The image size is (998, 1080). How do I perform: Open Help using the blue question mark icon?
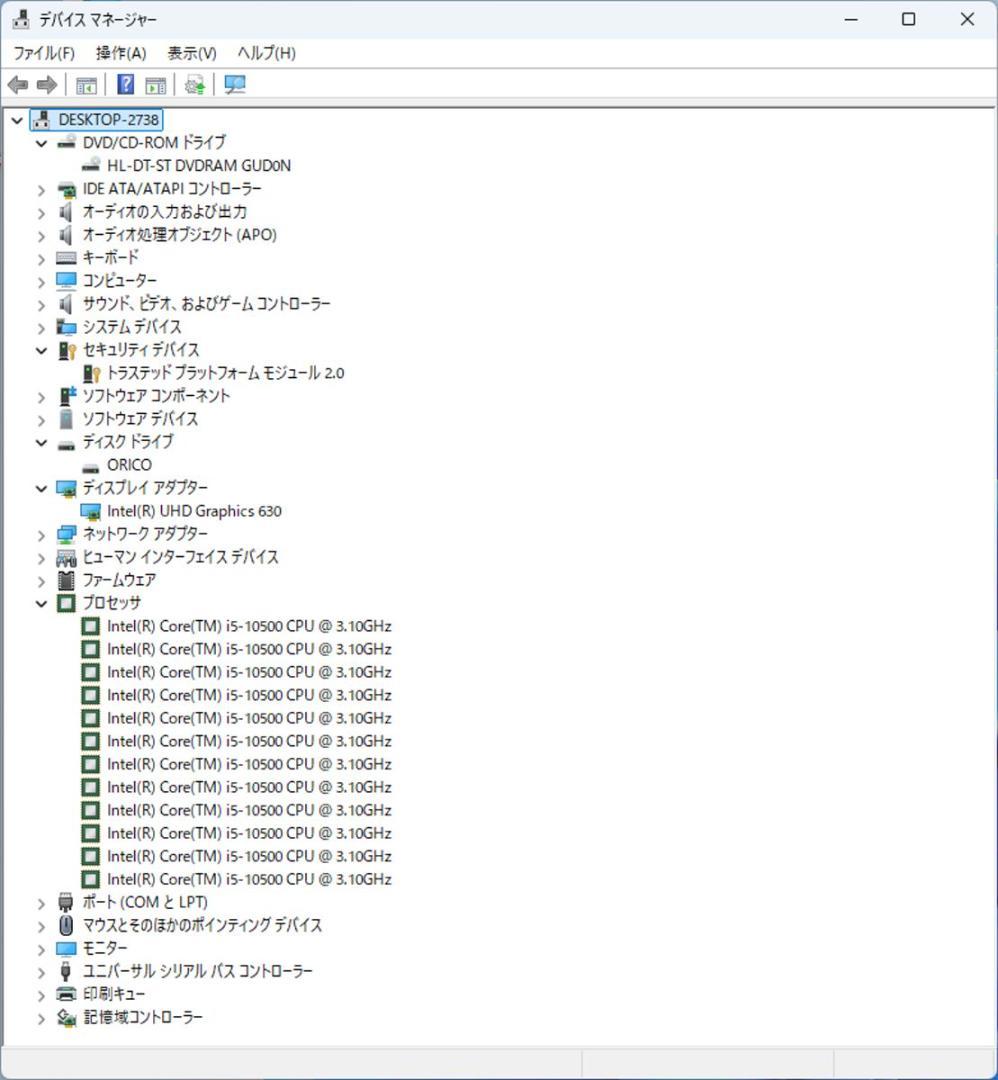pyautogui.click(x=124, y=85)
